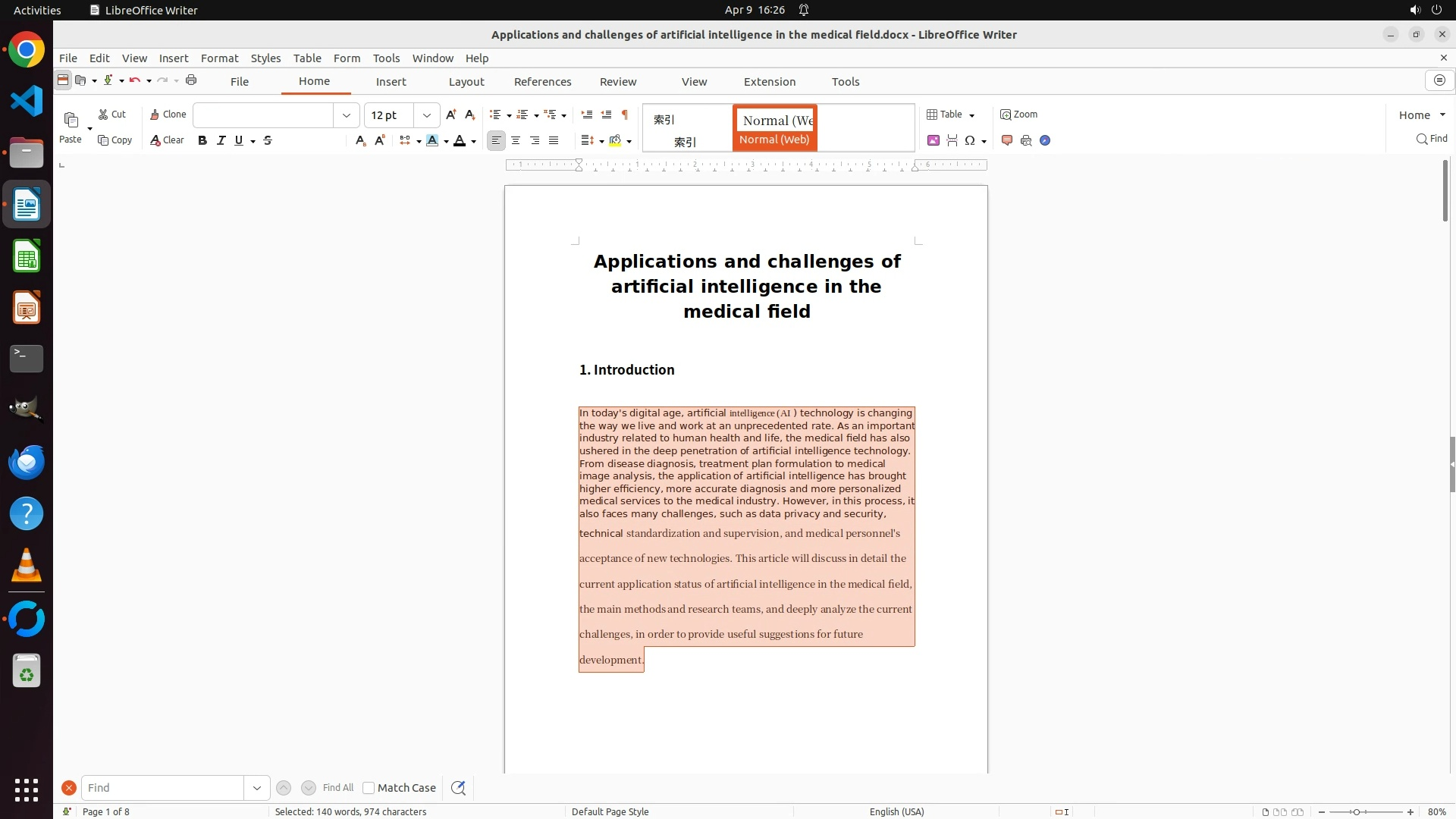This screenshot has height=819, width=1456.
Task: Open the font size dropdown
Action: click(427, 115)
